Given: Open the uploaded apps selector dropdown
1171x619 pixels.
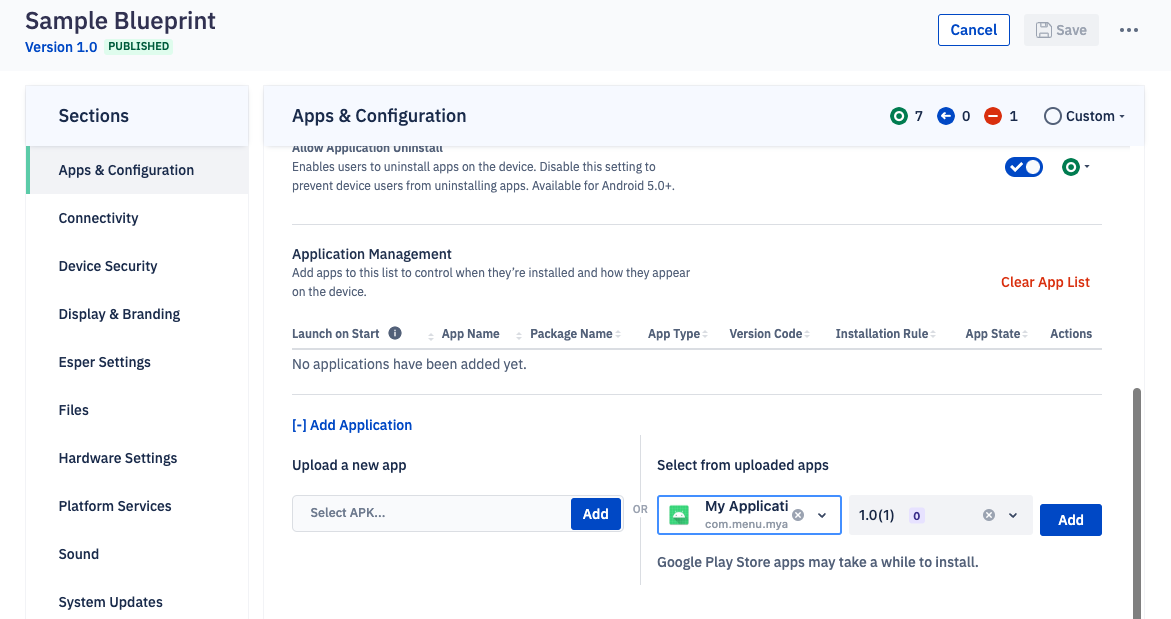Looking at the screenshot, I should tap(822, 514).
